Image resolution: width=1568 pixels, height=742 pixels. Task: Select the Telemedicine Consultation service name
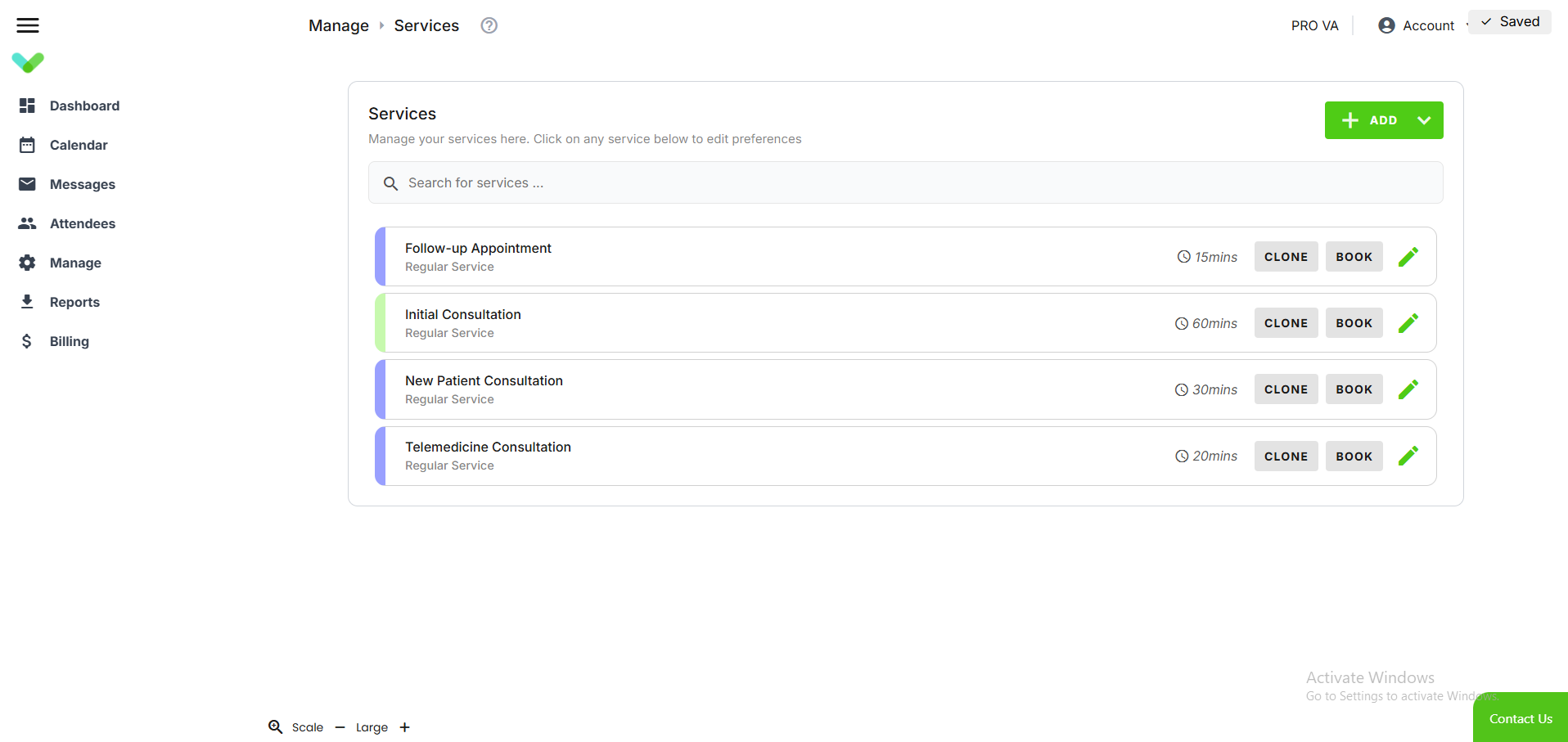click(x=488, y=447)
